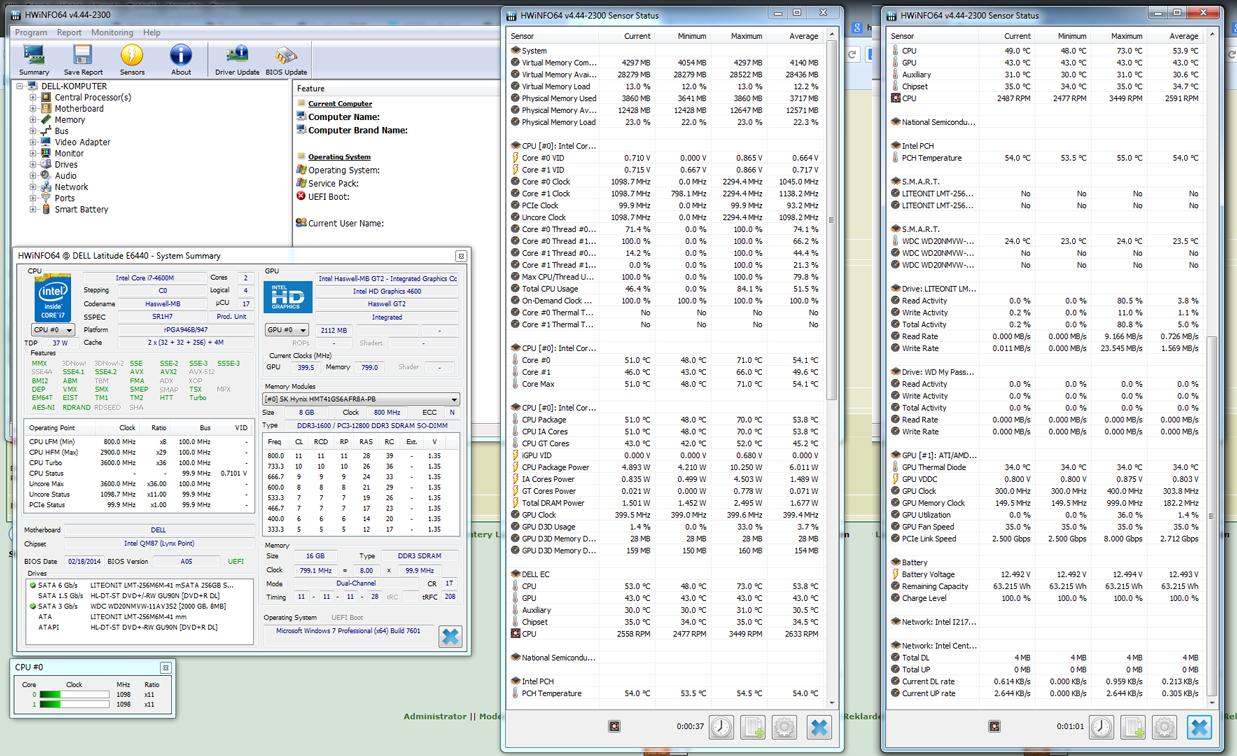This screenshot has height=756, width=1237.
Task: Click Core 1 clock bar in CPU #0 panel
Action: click(x=74, y=704)
